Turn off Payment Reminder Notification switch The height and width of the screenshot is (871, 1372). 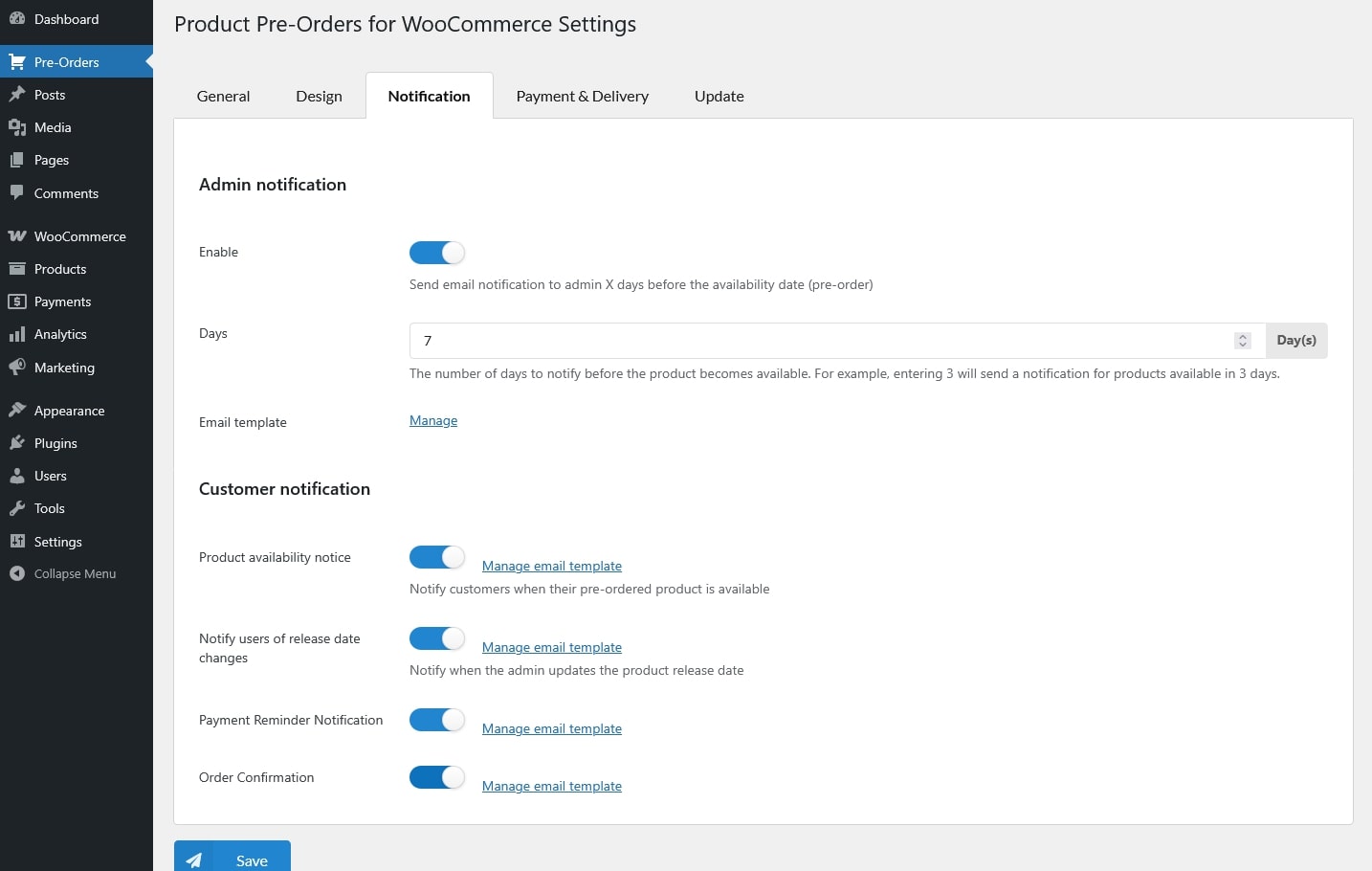pos(437,720)
